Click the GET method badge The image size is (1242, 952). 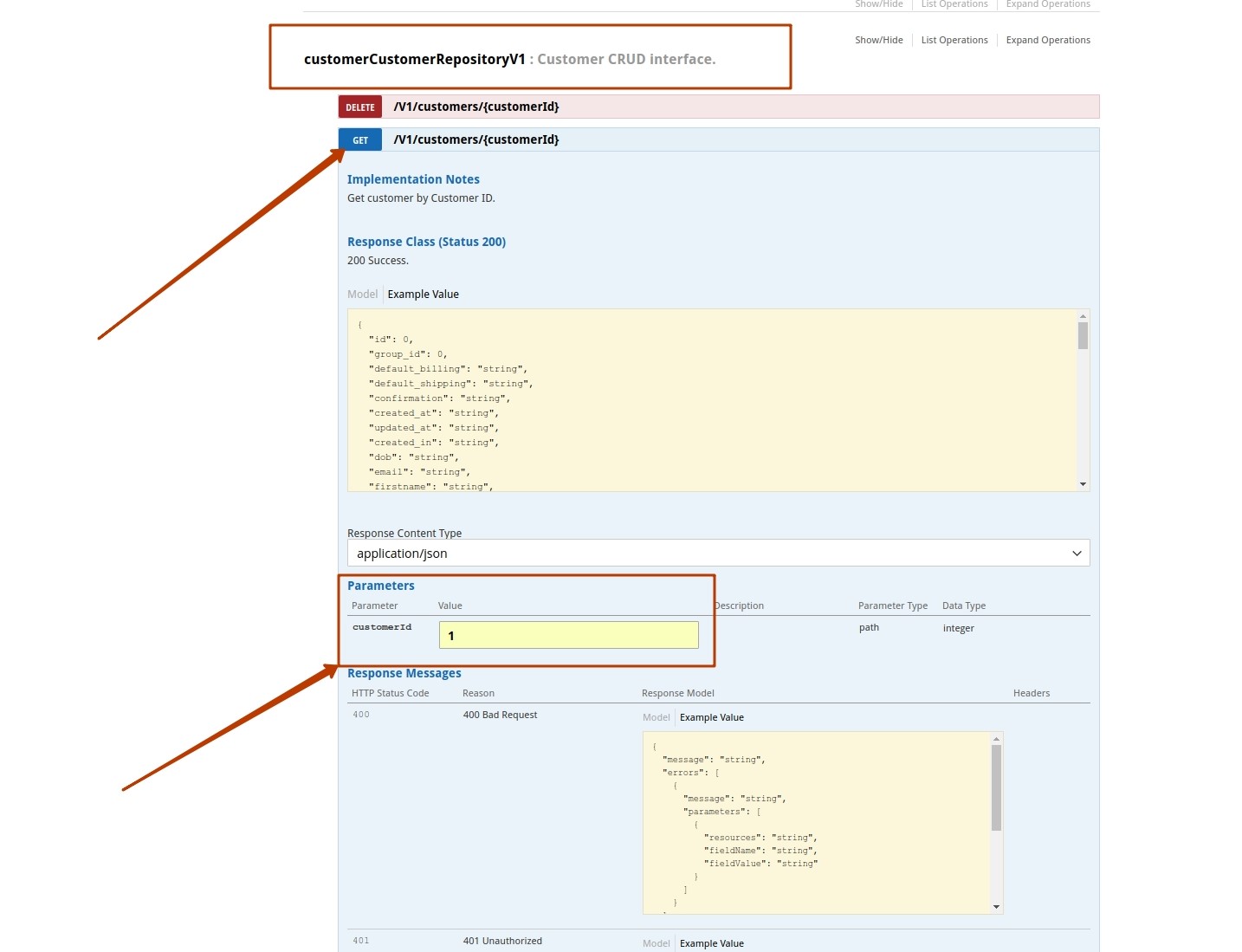tap(360, 140)
